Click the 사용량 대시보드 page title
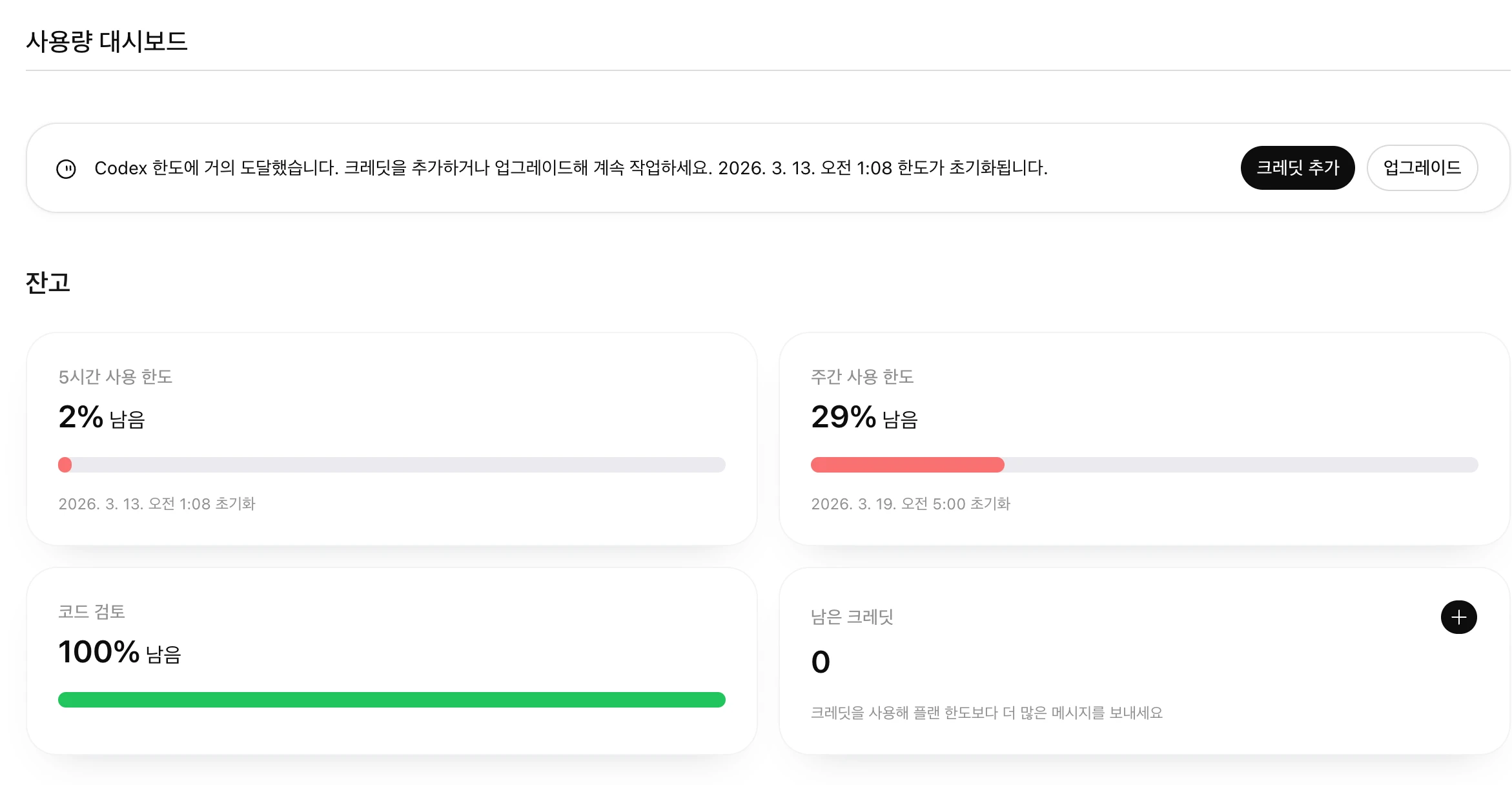The height and width of the screenshot is (785, 1512). [107, 42]
